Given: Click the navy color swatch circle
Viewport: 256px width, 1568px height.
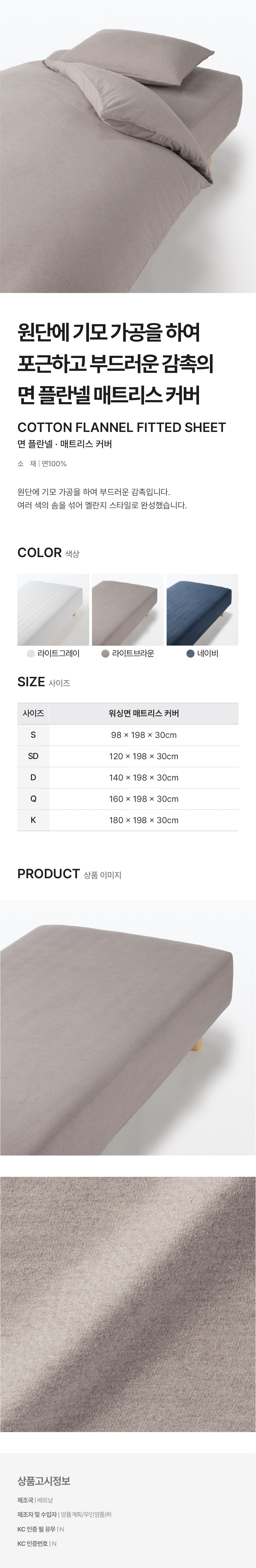Looking at the screenshot, I should pyautogui.click(x=190, y=653).
